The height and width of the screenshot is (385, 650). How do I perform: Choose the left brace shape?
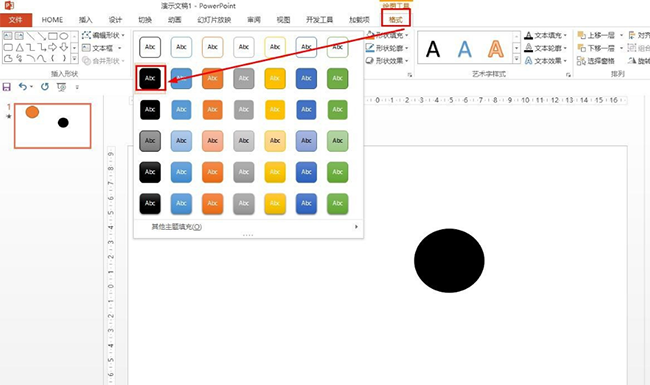point(52,58)
